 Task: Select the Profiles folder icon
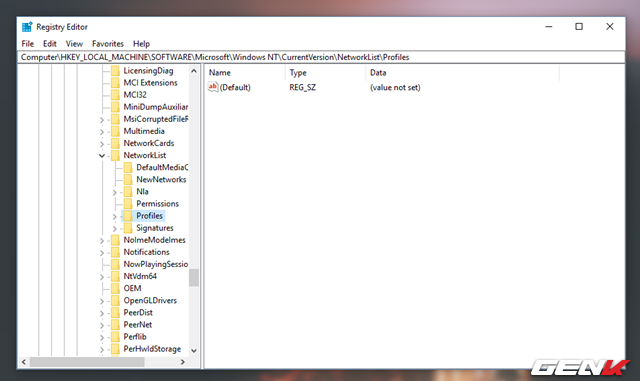pyautogui.click(x=128, y=216)
